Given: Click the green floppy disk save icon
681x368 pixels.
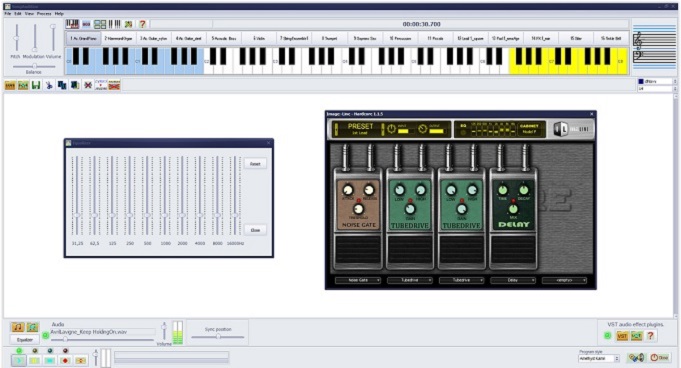Looking at the screenshot, I should pyautogui.click(x=36, y=85).
